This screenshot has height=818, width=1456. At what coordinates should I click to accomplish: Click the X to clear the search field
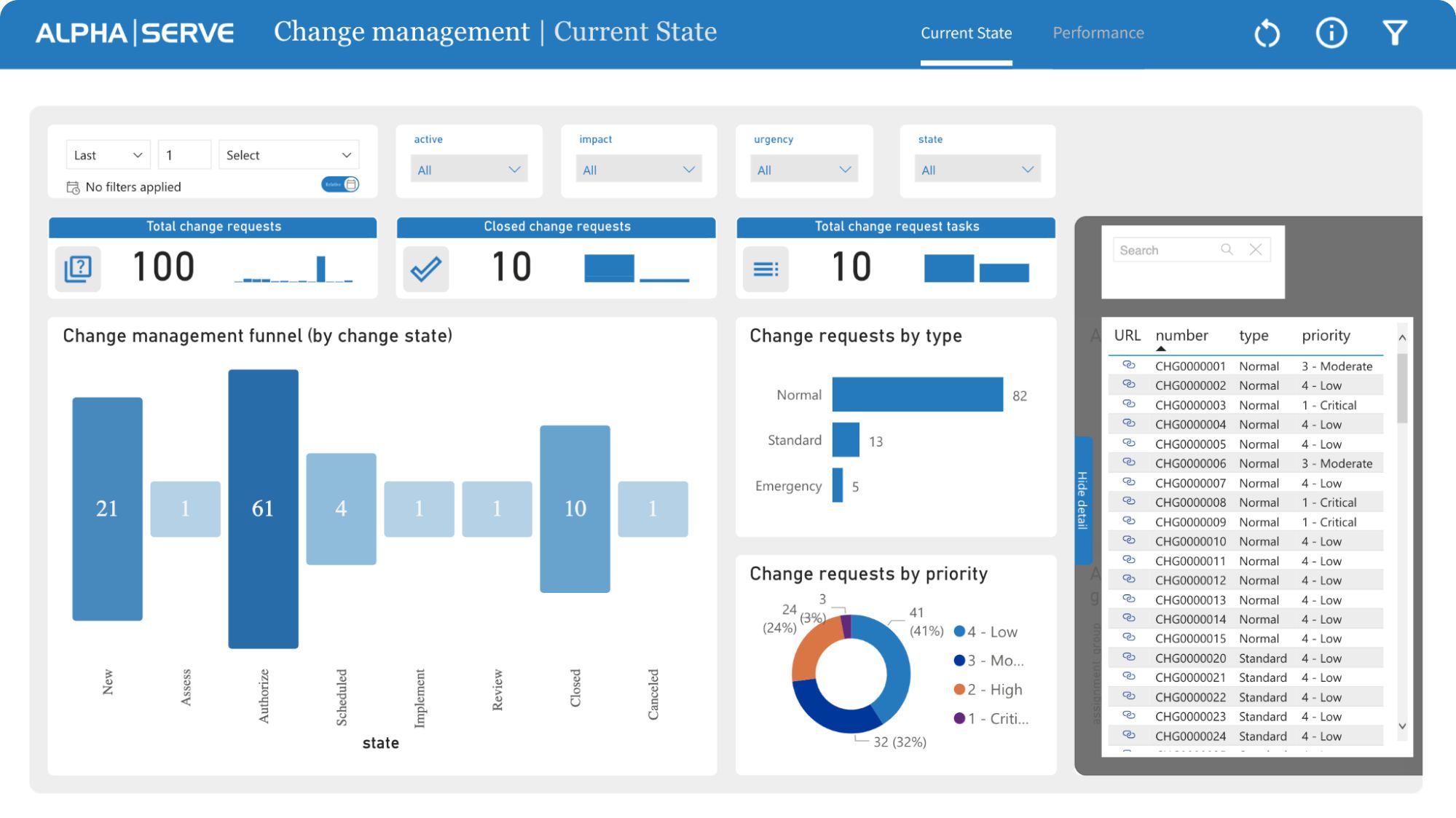[x=1255, y=249]
